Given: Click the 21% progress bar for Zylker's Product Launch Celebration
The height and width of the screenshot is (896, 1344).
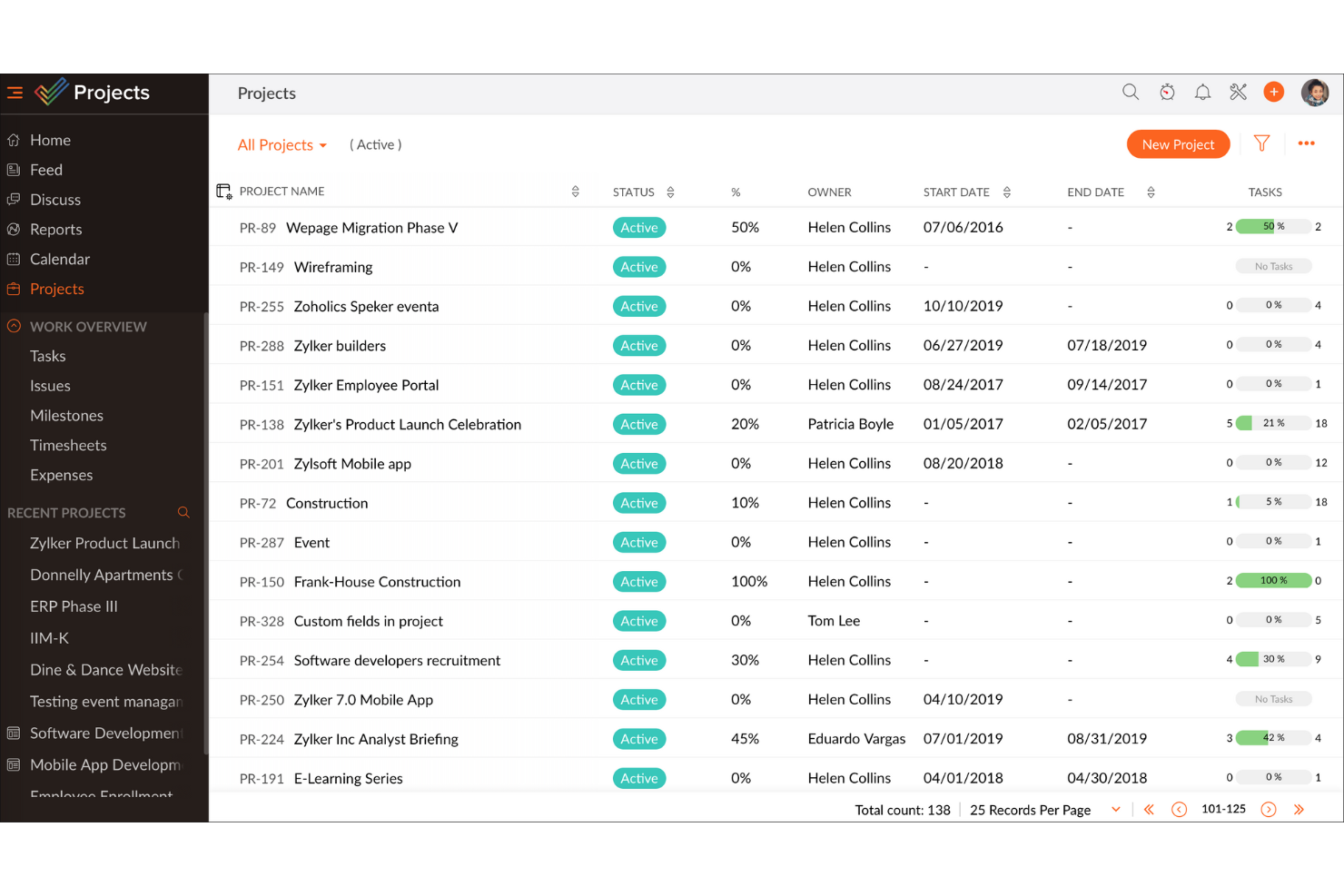Looking at the screenshot, I should tap(1273, 423).
